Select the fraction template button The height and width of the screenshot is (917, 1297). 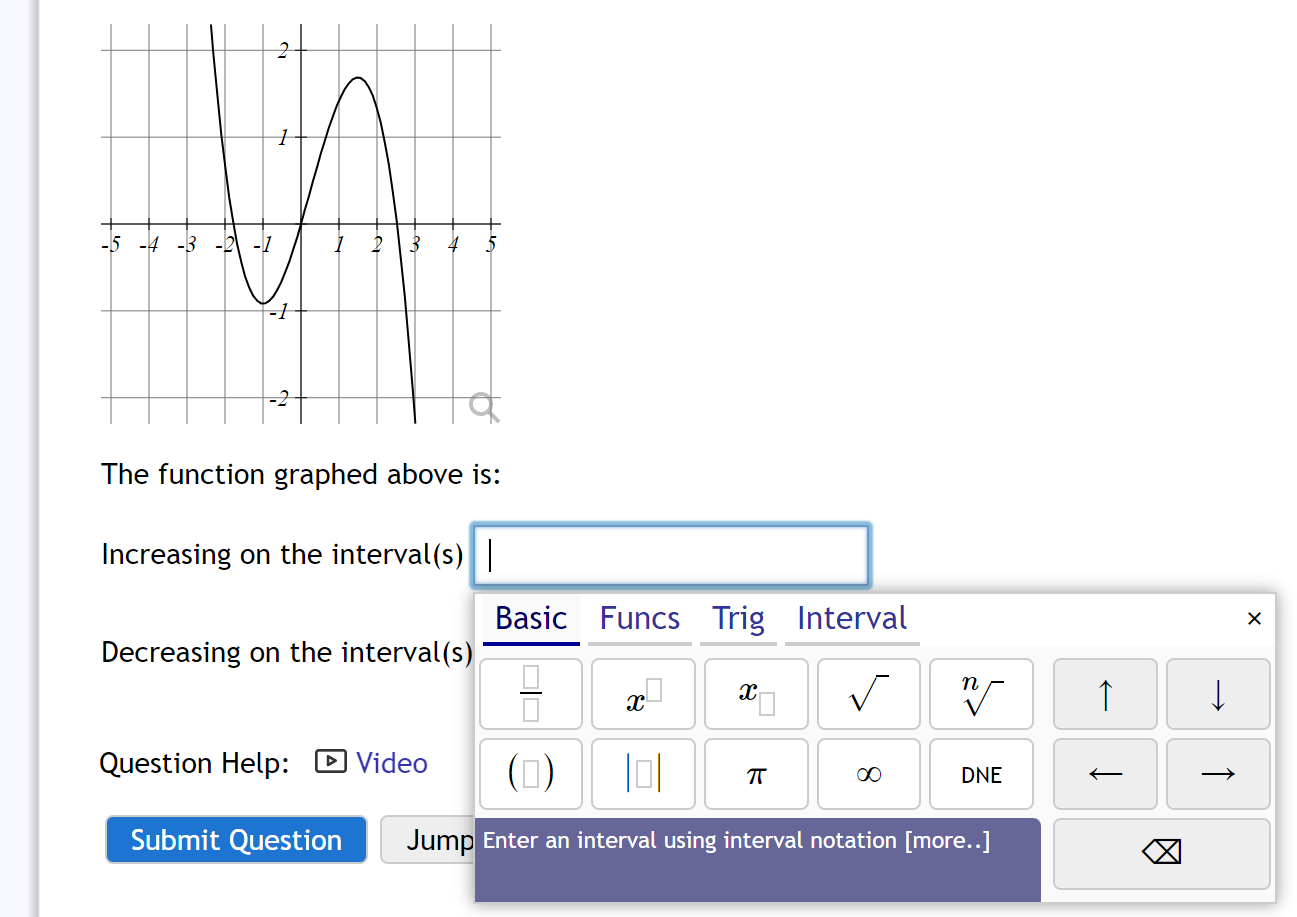pos(530,693)
